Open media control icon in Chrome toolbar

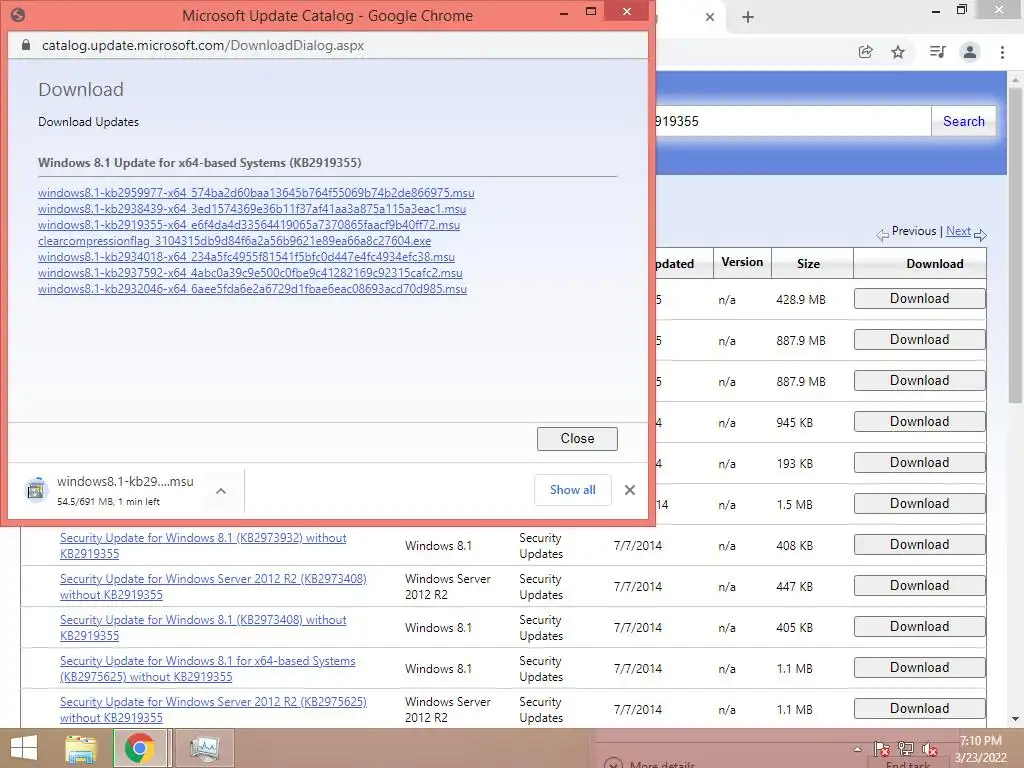(x=937, y=52)
